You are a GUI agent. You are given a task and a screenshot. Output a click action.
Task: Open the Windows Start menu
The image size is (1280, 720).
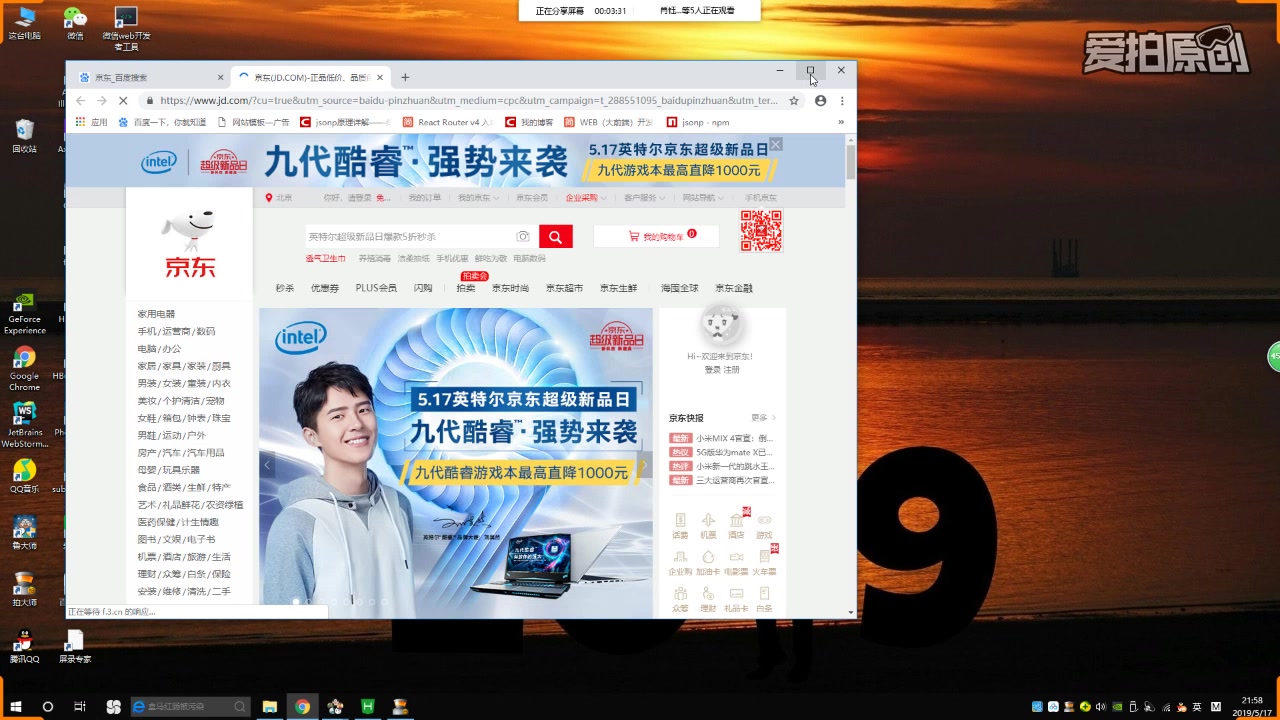16,706
